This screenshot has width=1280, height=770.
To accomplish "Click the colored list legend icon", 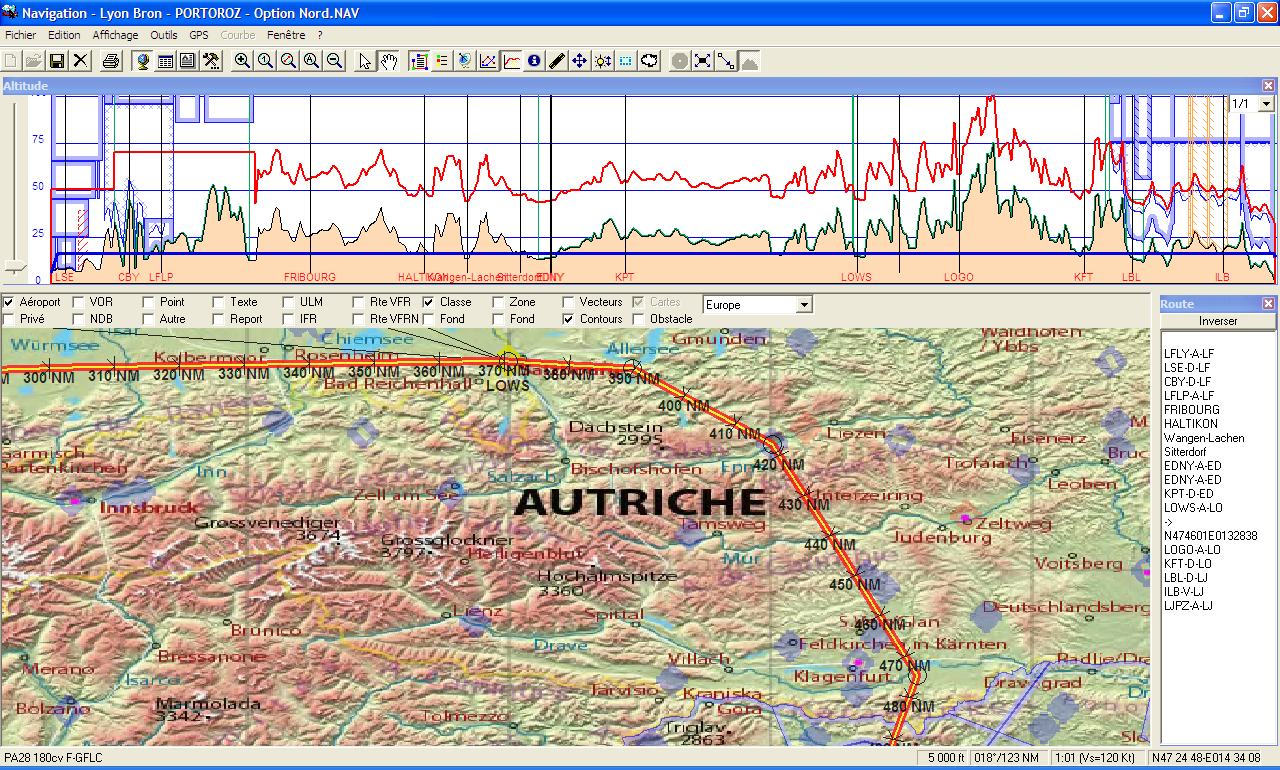I will [x=442, y=61].
